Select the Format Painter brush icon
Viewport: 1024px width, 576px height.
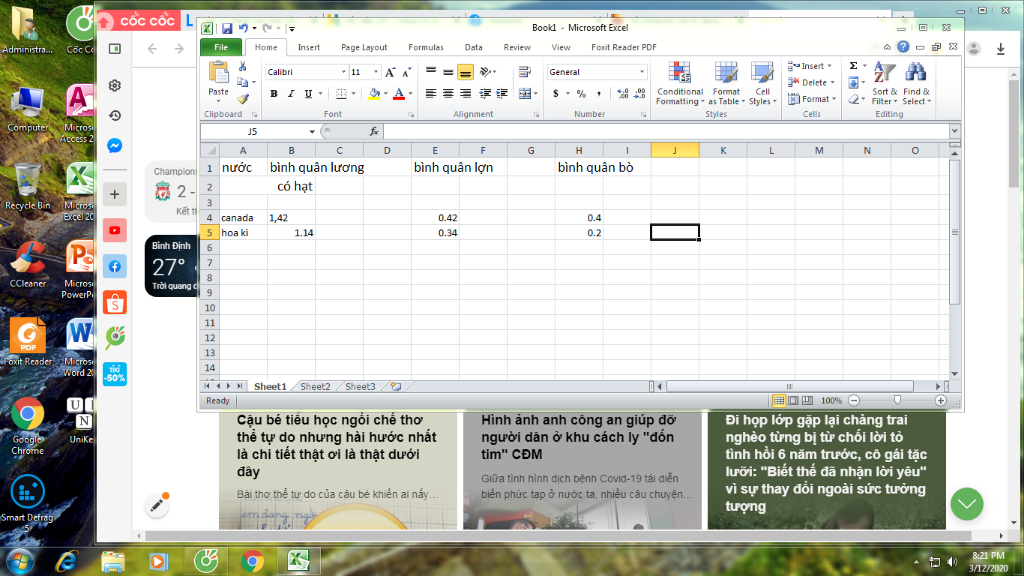242,99
